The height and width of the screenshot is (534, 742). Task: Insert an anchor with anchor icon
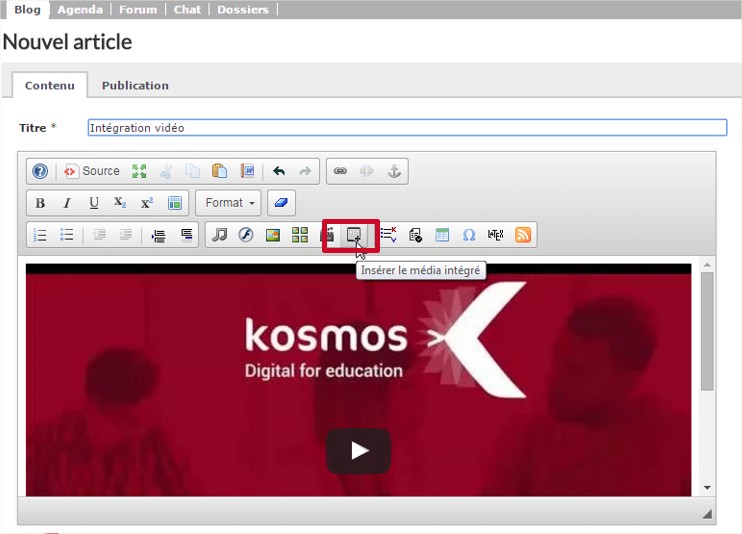coord(394,171)
